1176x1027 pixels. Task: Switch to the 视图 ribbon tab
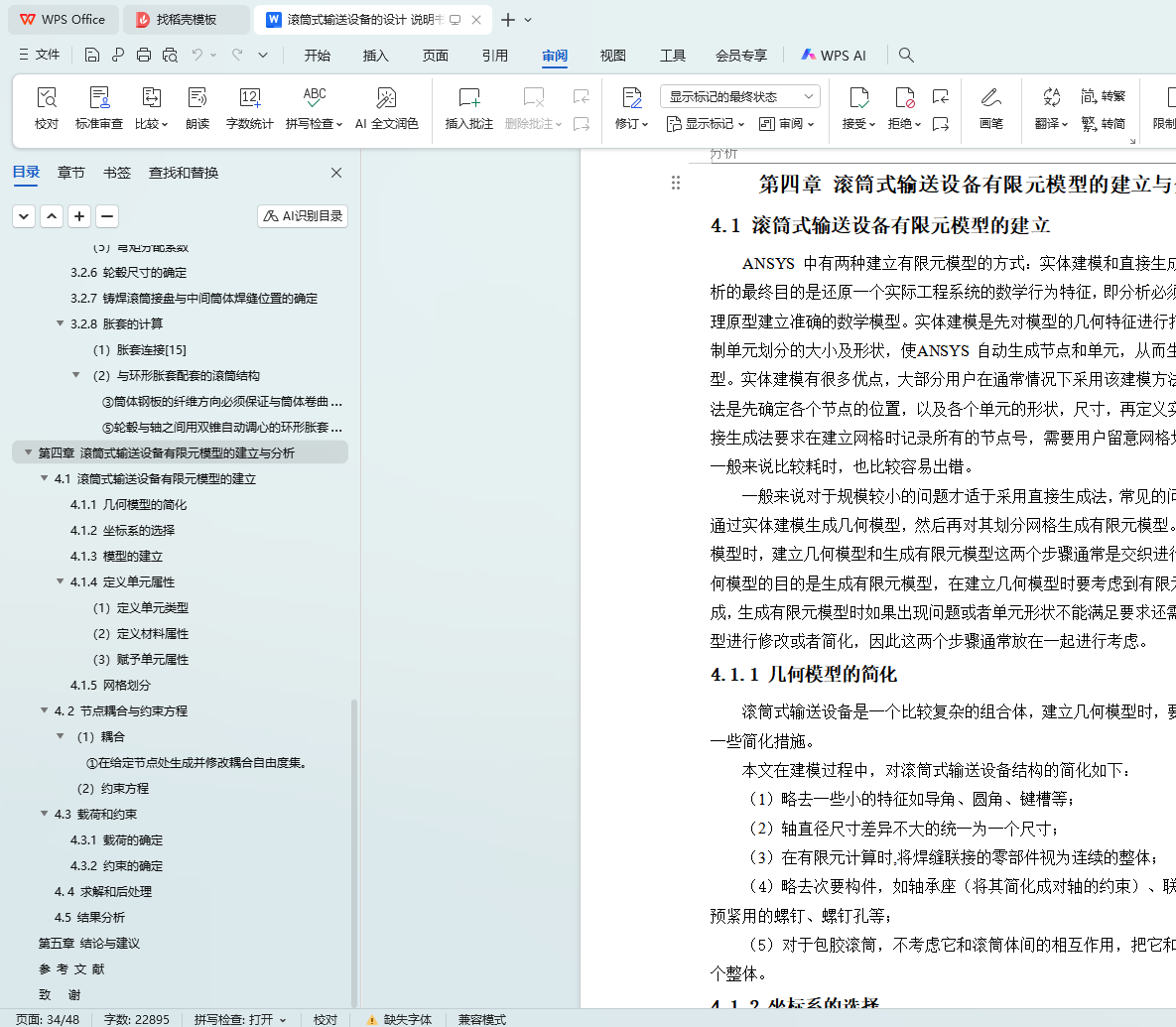tap(612, 56)
